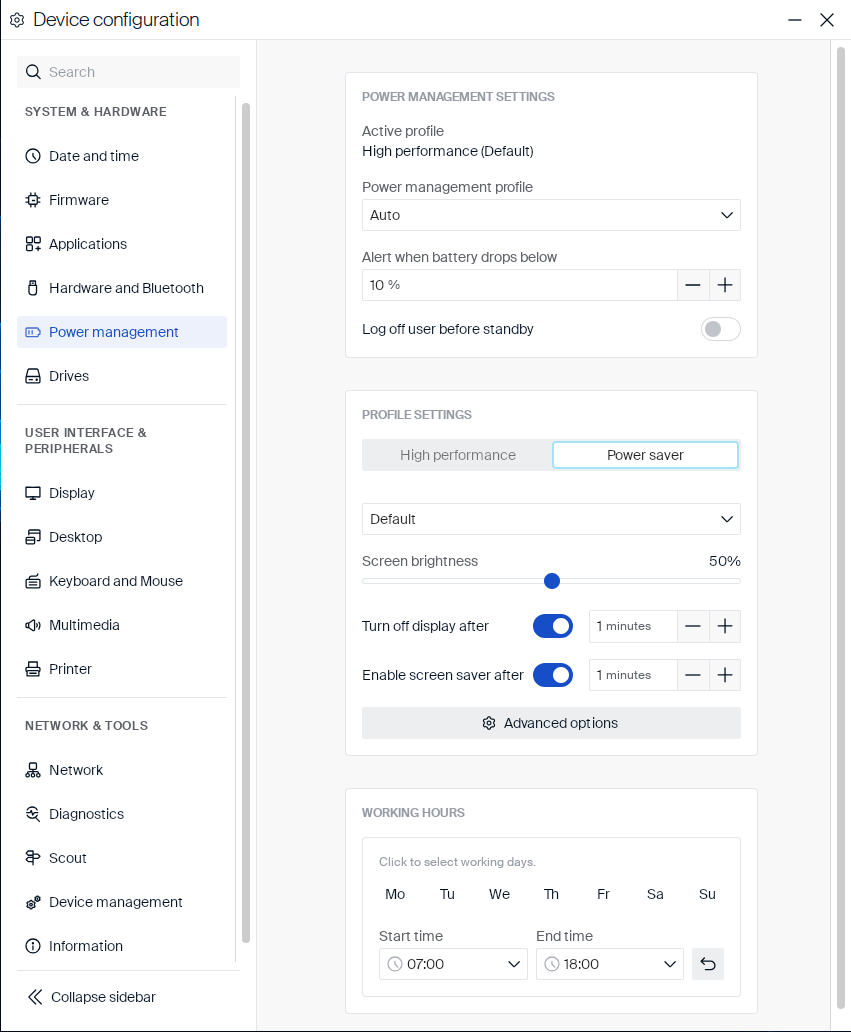Increase battery alert percentage with plus
Screen dimensions: 851x1032
(x=725, y=285)
